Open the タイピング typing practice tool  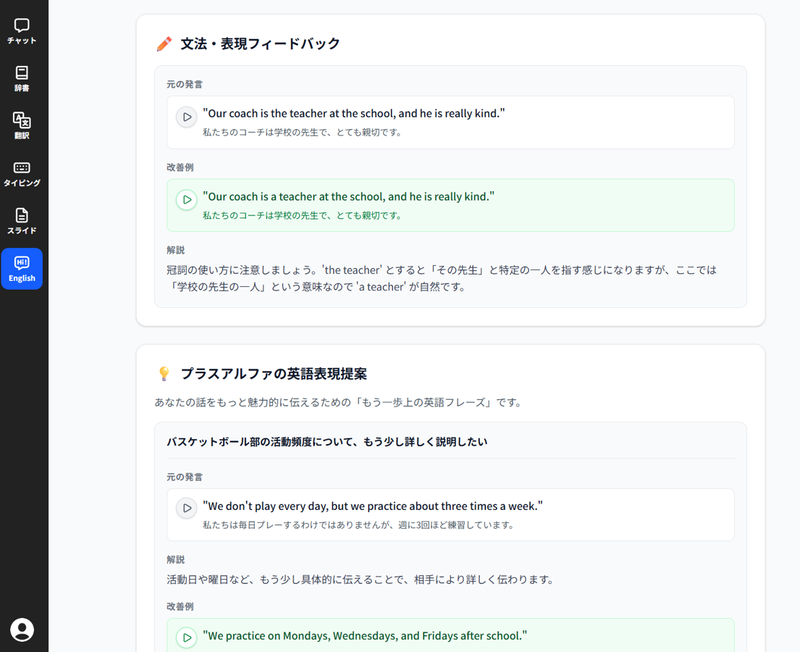22,172
